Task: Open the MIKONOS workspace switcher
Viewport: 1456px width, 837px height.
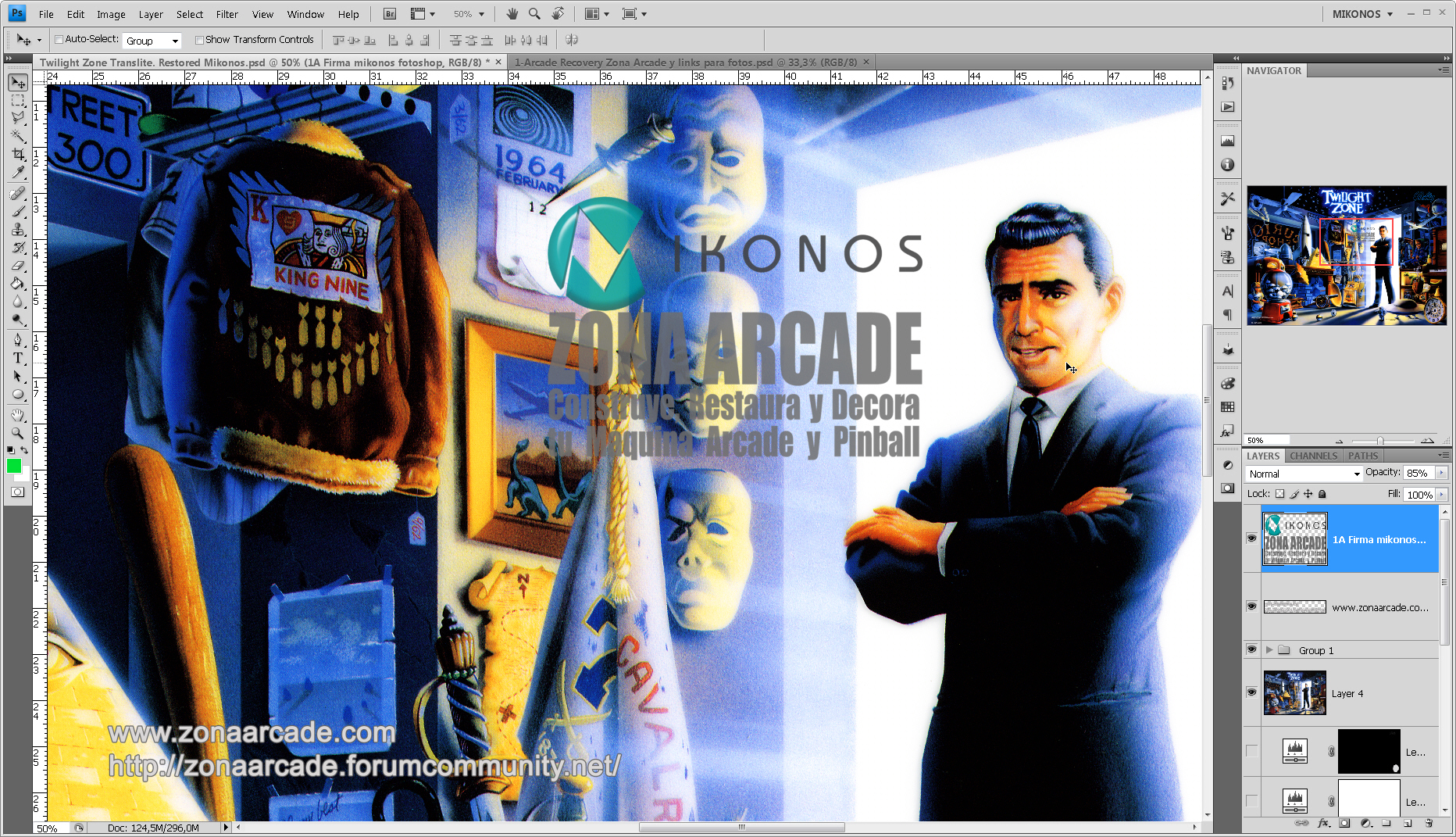Action: tap(1362, 14)
